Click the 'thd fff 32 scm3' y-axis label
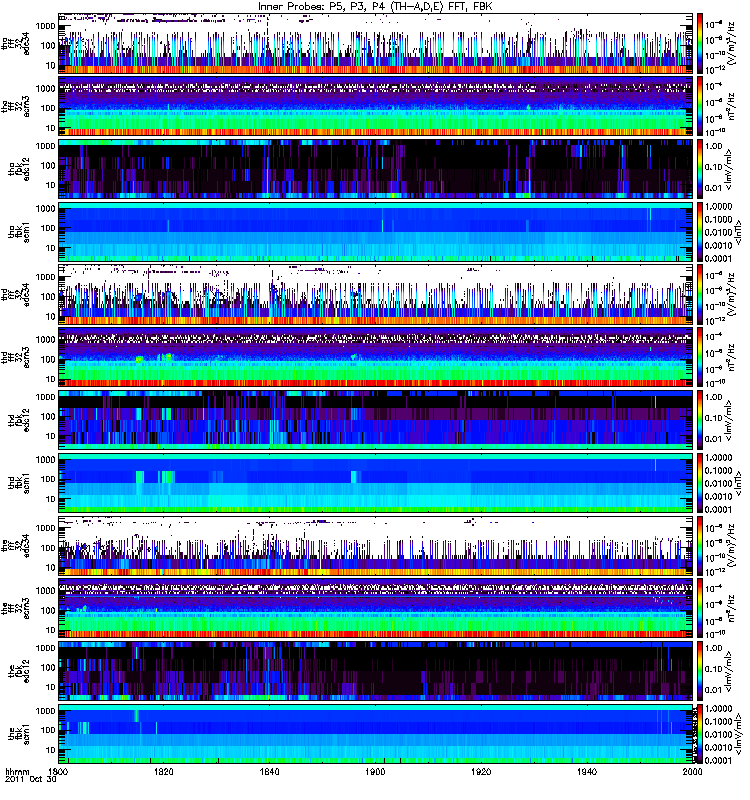Viewport: 750px width, 800px height. pyautogui.click(x=16, y=357)
